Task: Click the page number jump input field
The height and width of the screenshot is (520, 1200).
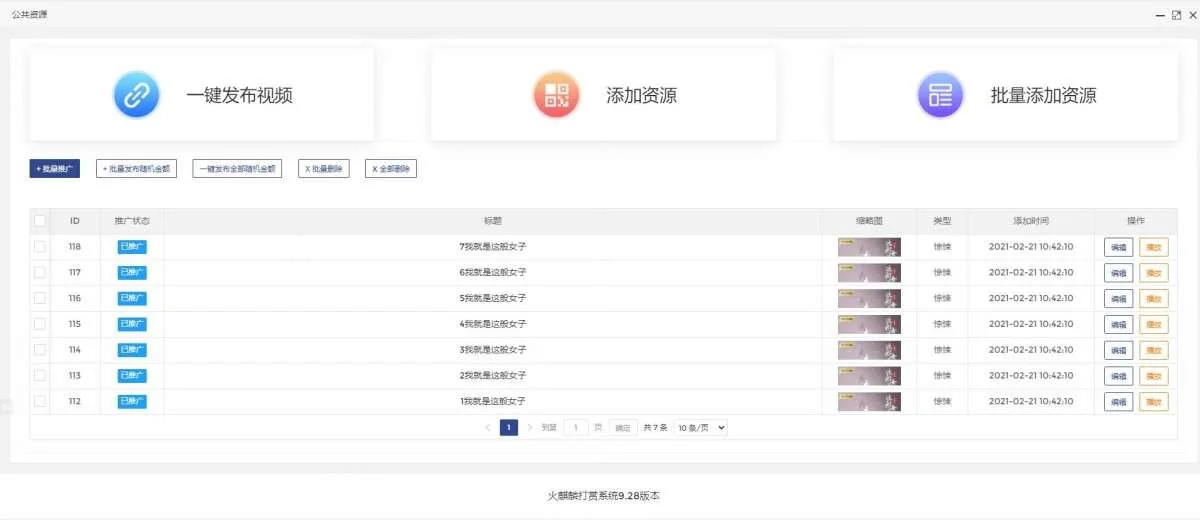Action: point(576,427)
